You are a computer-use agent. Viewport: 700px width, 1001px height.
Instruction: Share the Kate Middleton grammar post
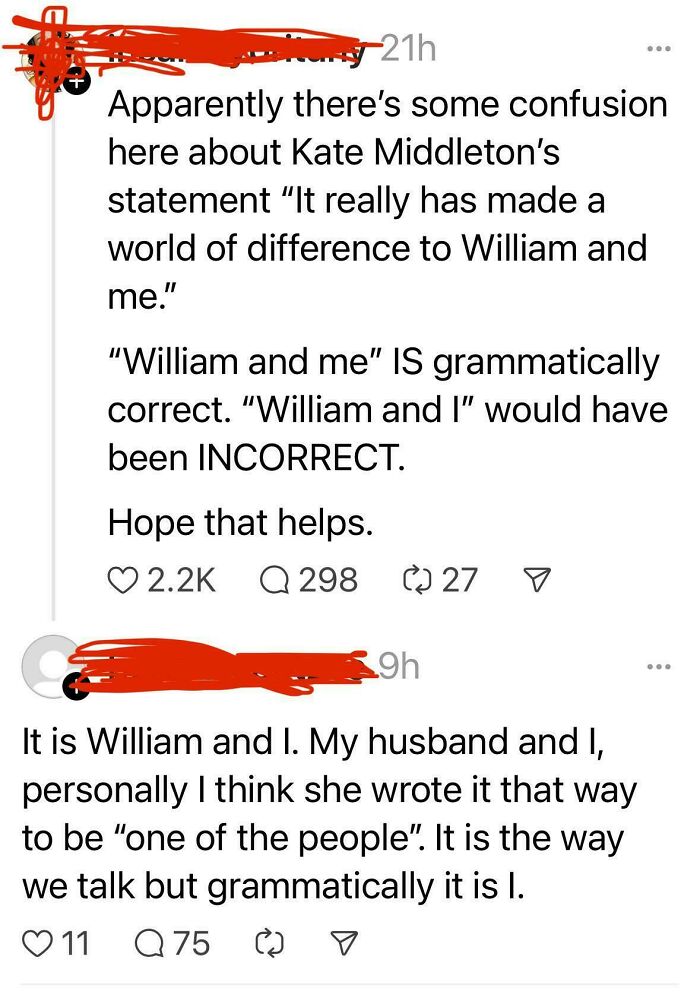(537, 580)
